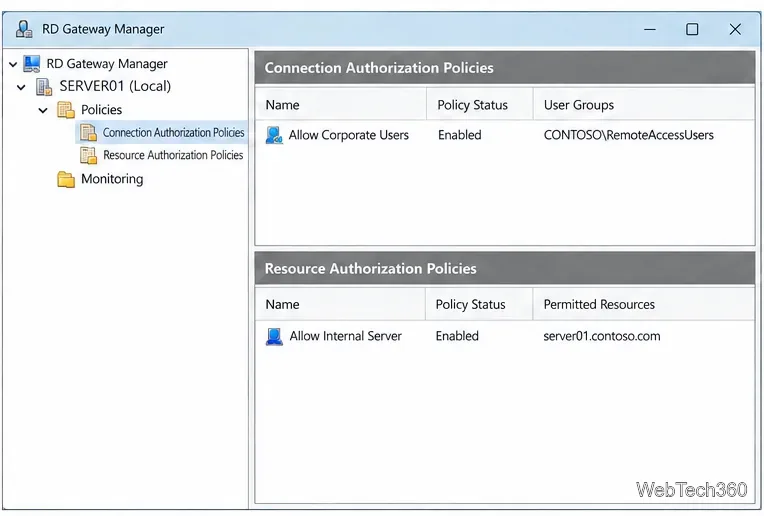Select the Allow Internal Server policy name
The height and width of the screenshot is (516, 764).
point(345,336)
